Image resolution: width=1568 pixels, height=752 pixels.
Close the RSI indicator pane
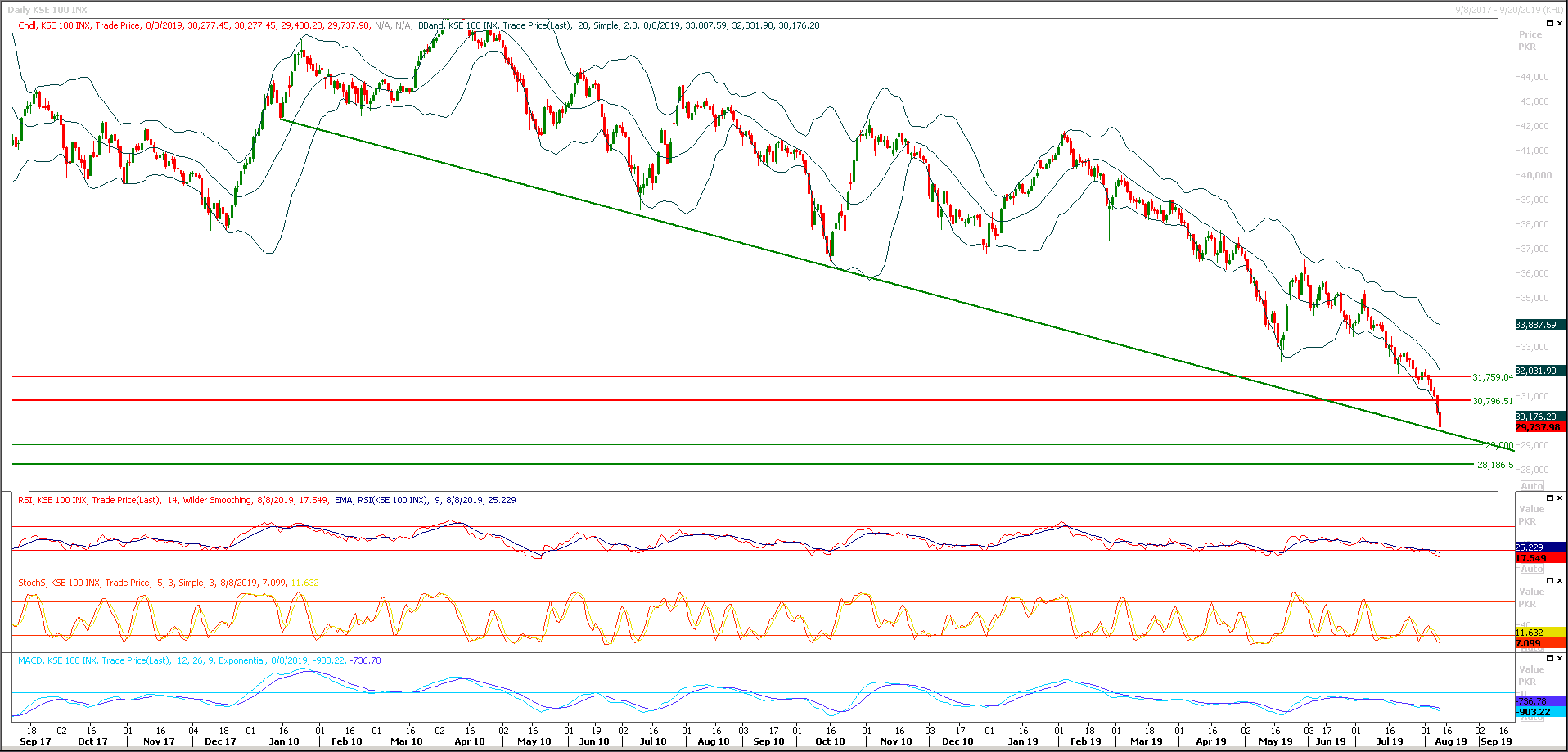(1560, 498)
